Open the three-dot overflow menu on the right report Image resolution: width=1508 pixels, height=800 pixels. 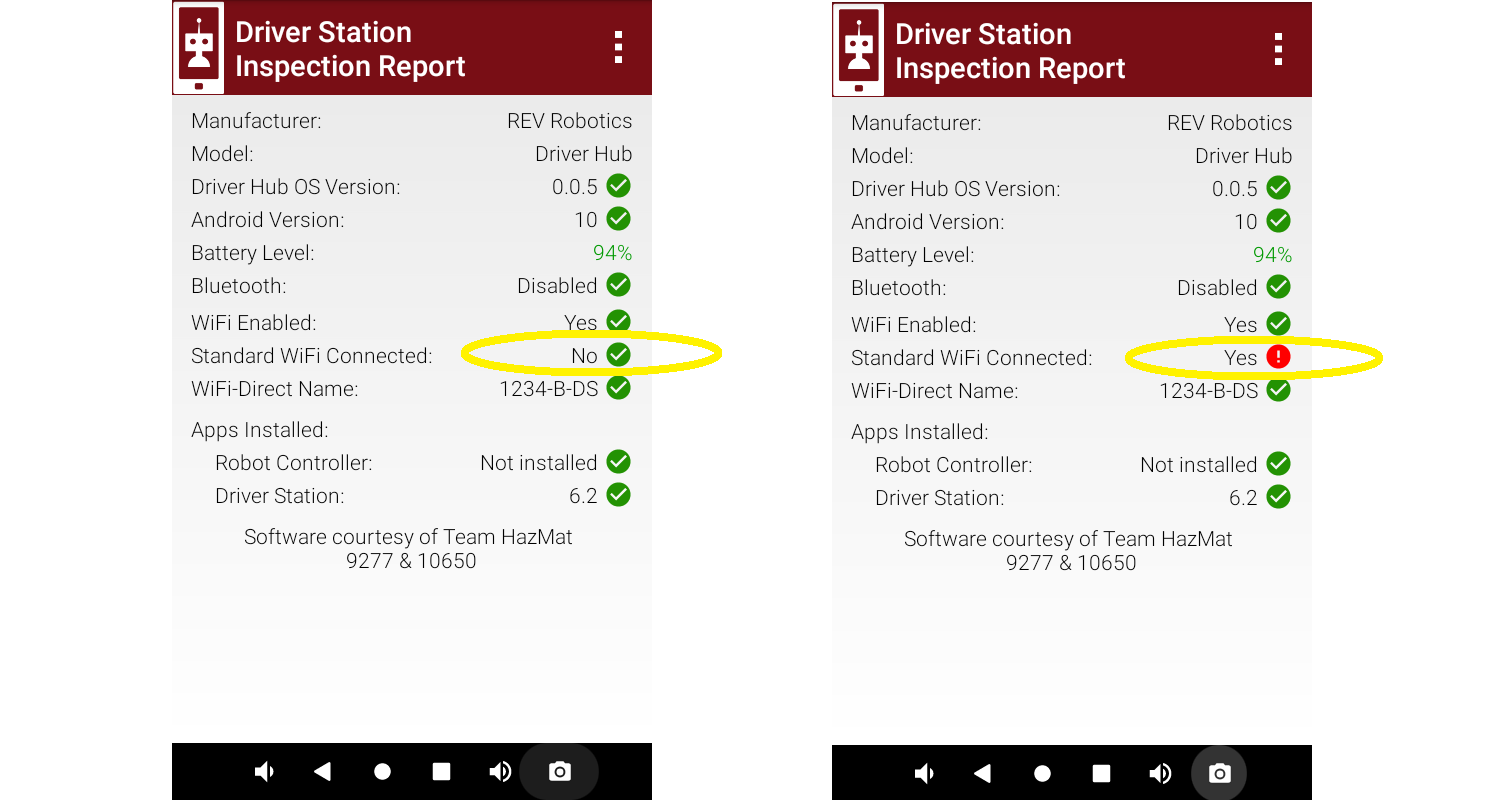[x=1278, y=48]
